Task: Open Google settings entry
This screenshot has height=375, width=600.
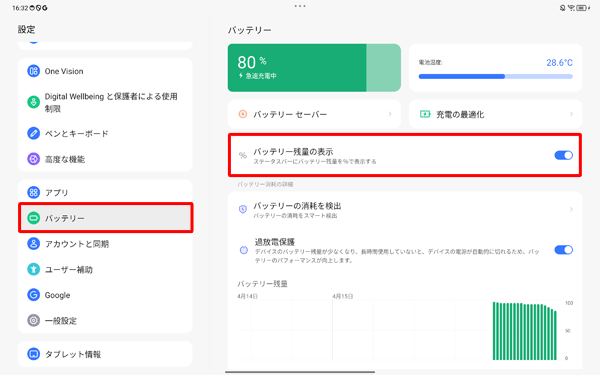Action: (x=105, y=295)
